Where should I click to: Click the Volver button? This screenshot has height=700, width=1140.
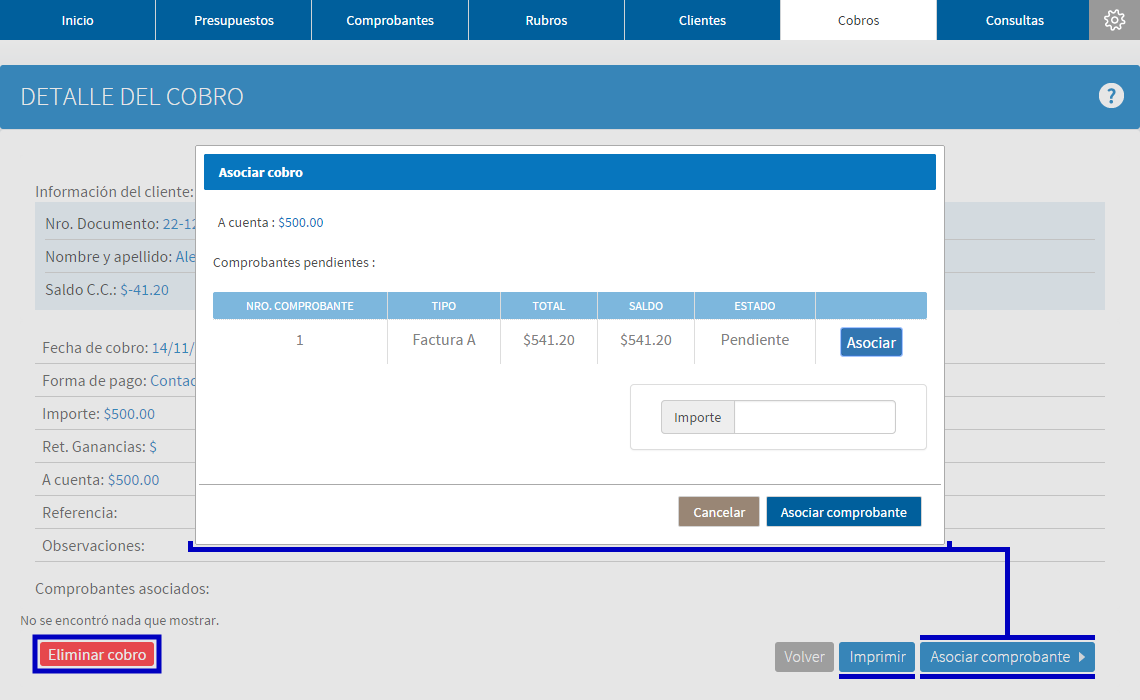804,657
